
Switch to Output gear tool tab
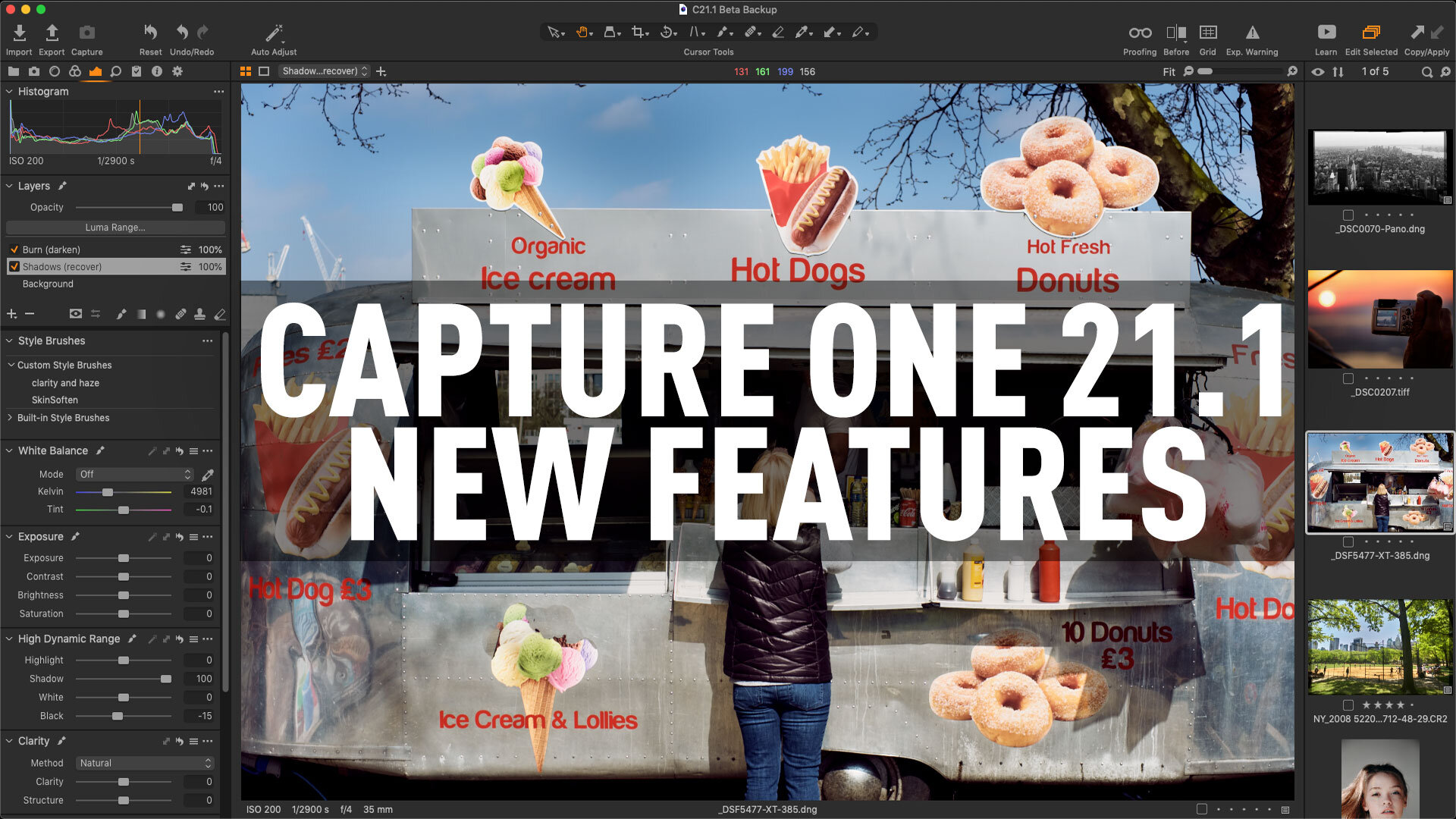click(177, 71)
